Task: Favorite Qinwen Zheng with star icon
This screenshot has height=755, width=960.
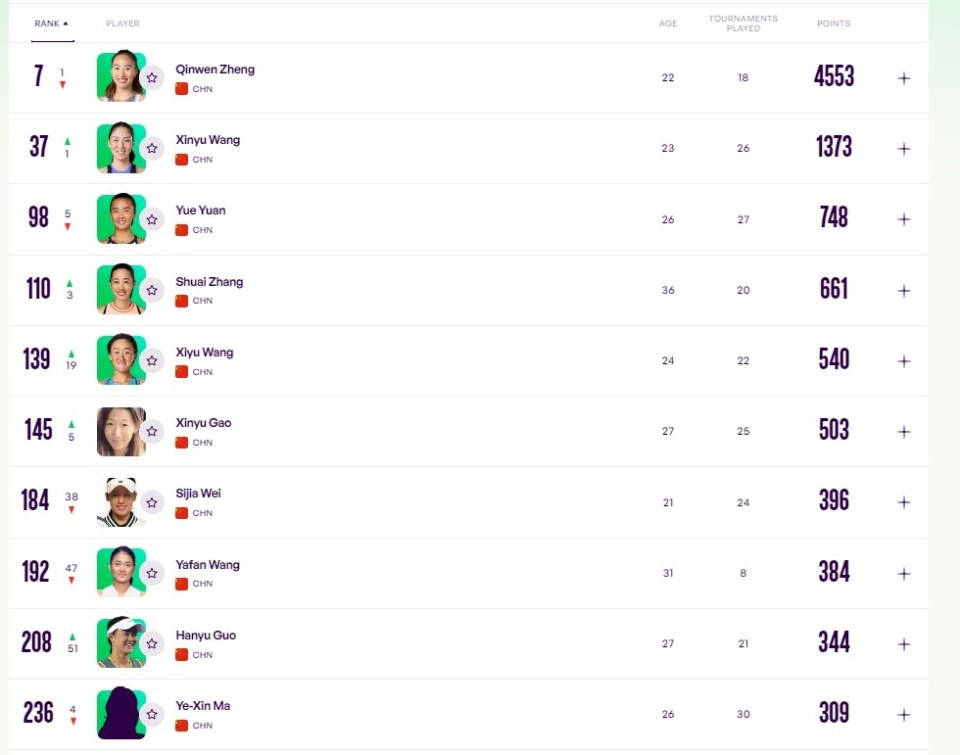Action: tap(152, 77)
